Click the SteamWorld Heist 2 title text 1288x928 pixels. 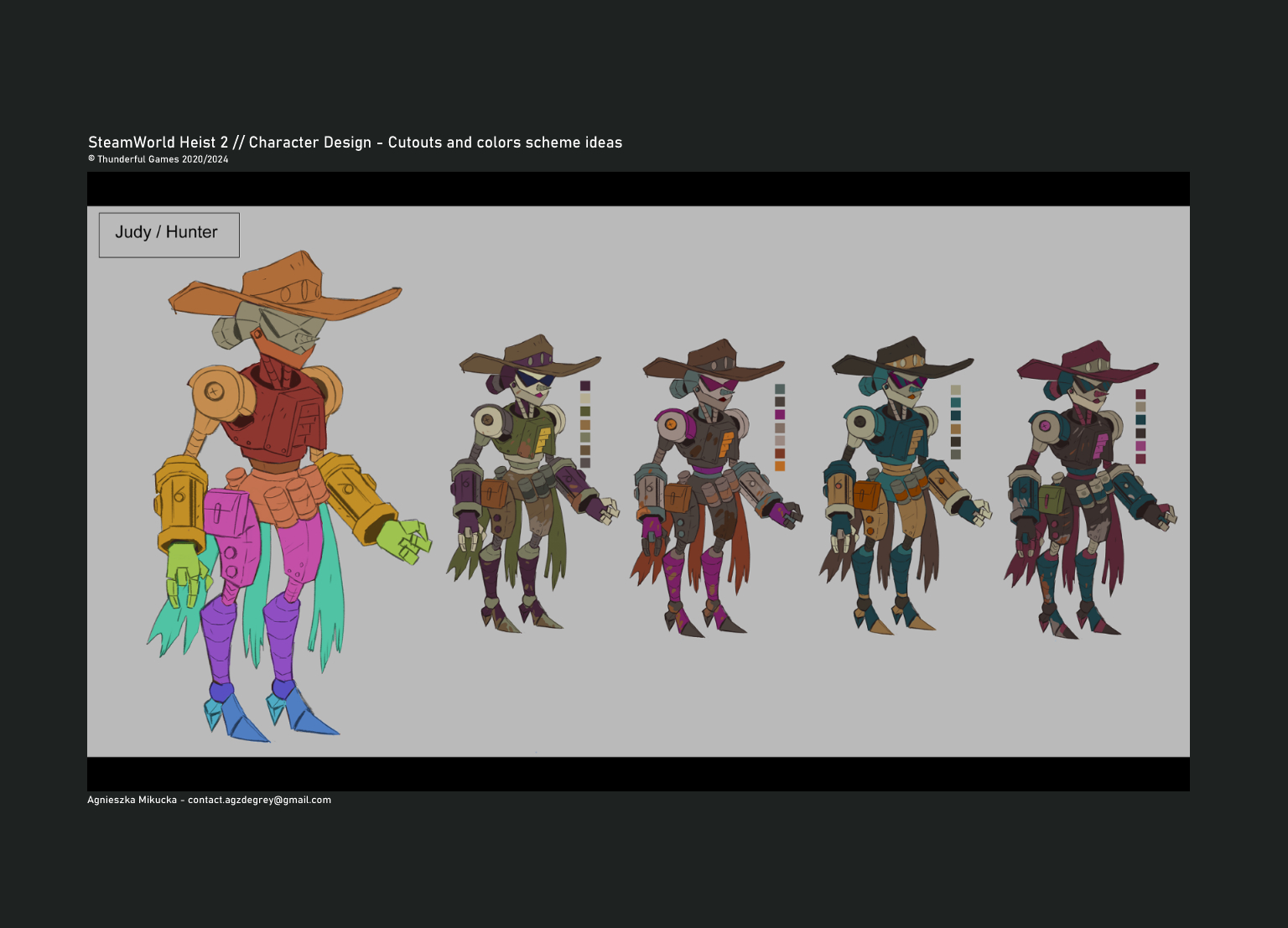tap(158, 143)
